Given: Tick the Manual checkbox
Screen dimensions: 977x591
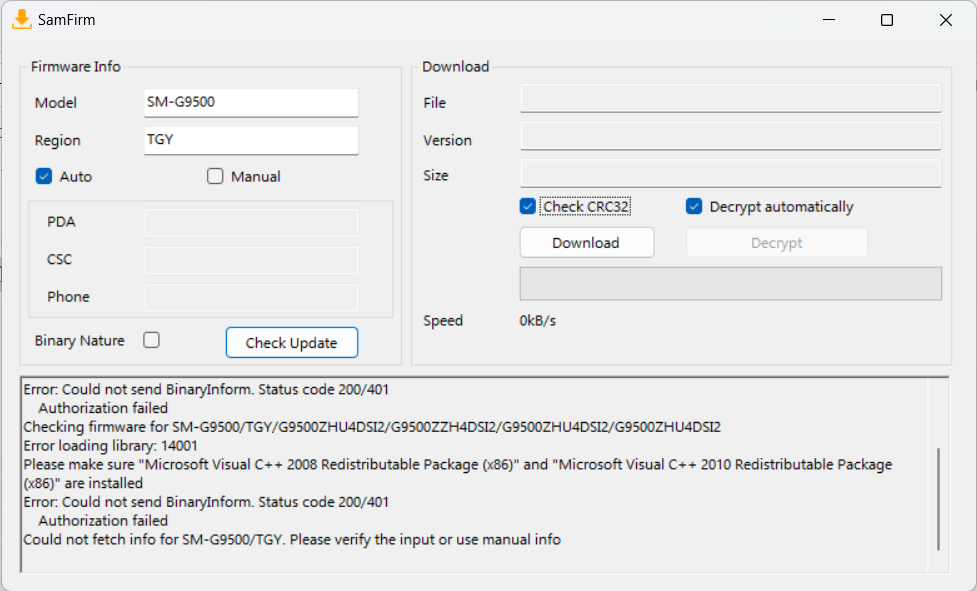Looking at the screenshot, I should click(215, 176).
